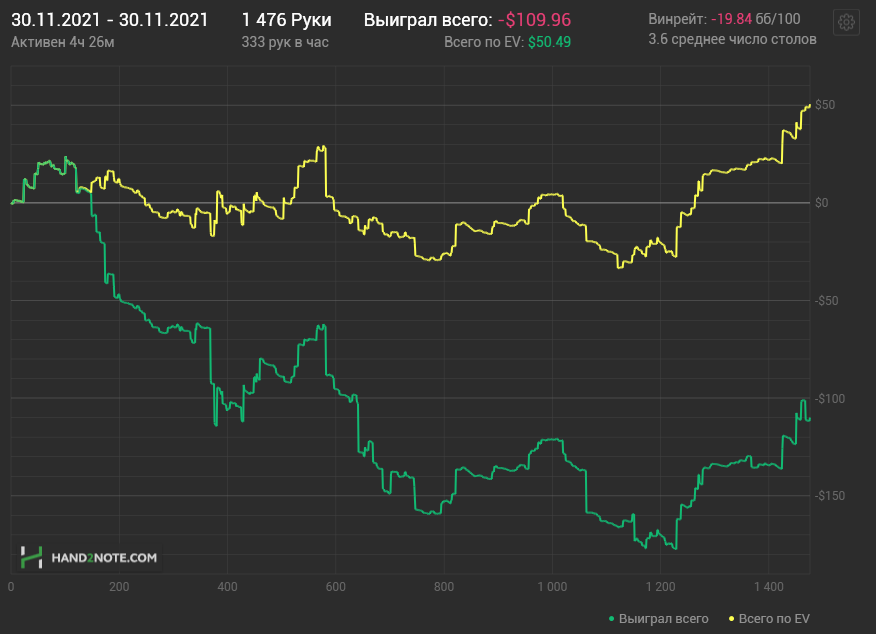Click the yellow legend dot
876x634 pixels.
pos(731,619)
